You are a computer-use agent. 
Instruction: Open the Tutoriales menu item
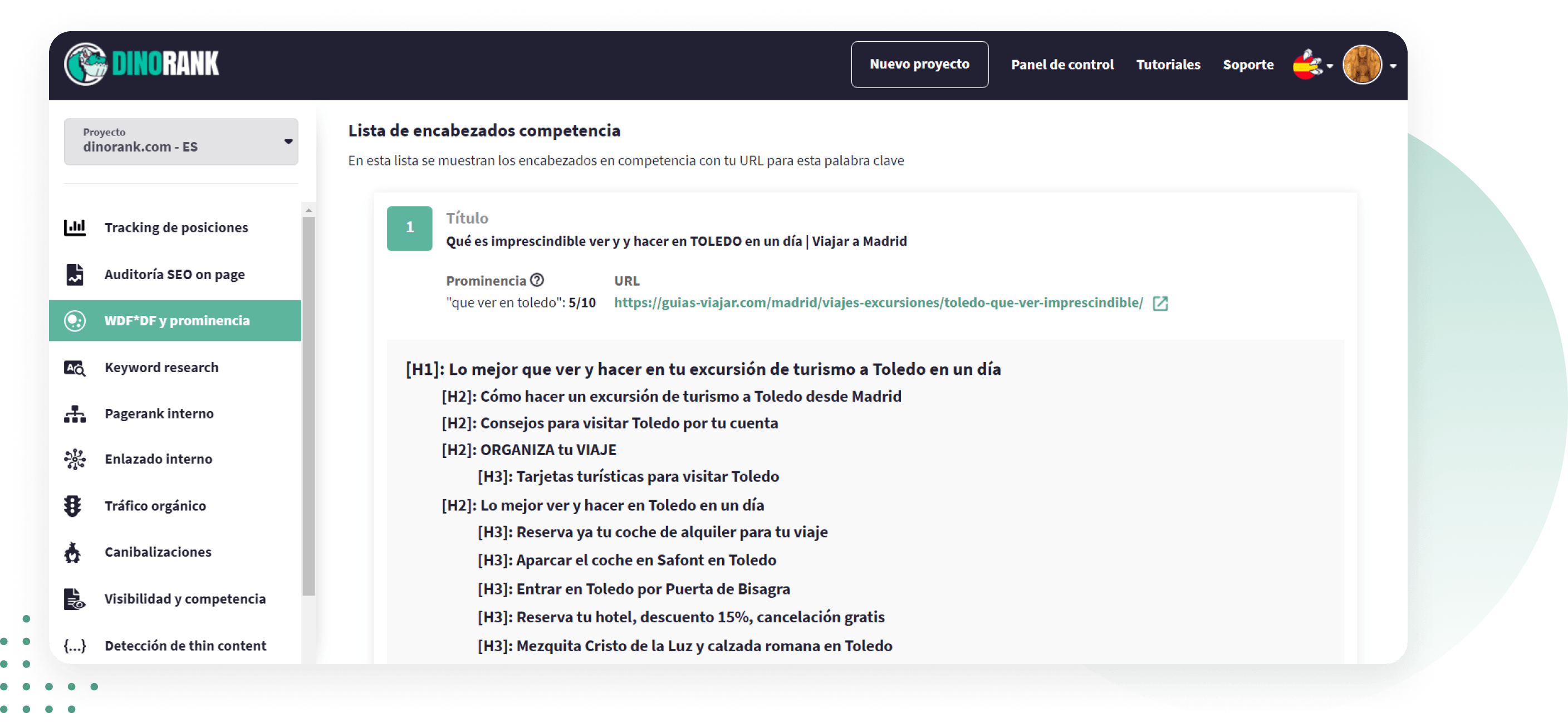[1168, 65]
